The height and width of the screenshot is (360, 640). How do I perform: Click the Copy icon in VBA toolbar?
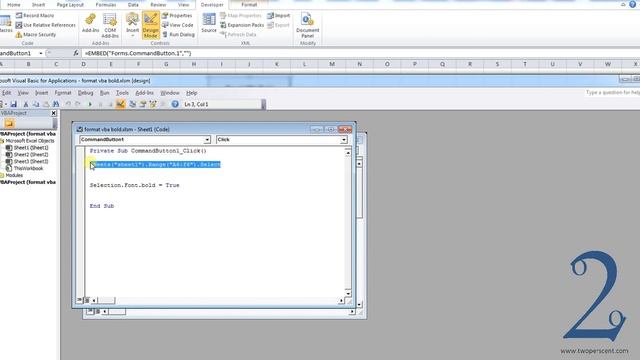tap(36, 104)
